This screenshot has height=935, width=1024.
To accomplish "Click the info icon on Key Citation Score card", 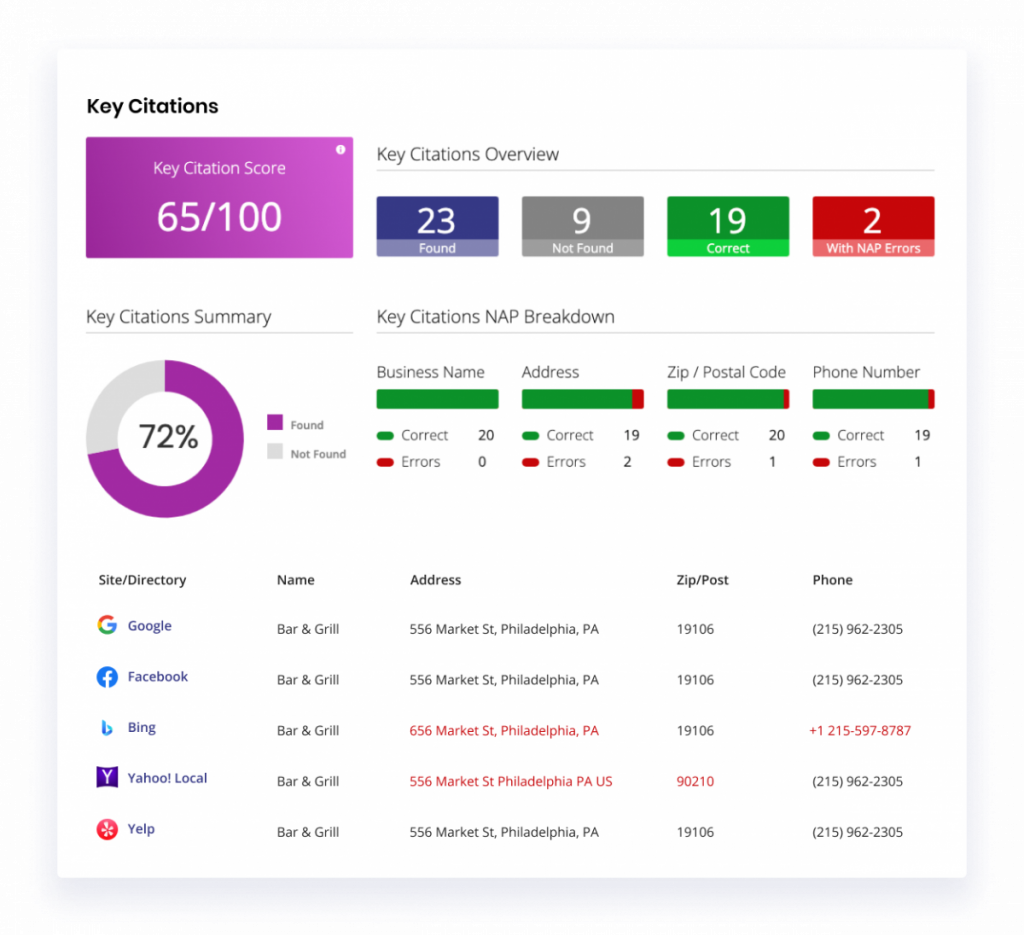I will click(x=340, y=150).
